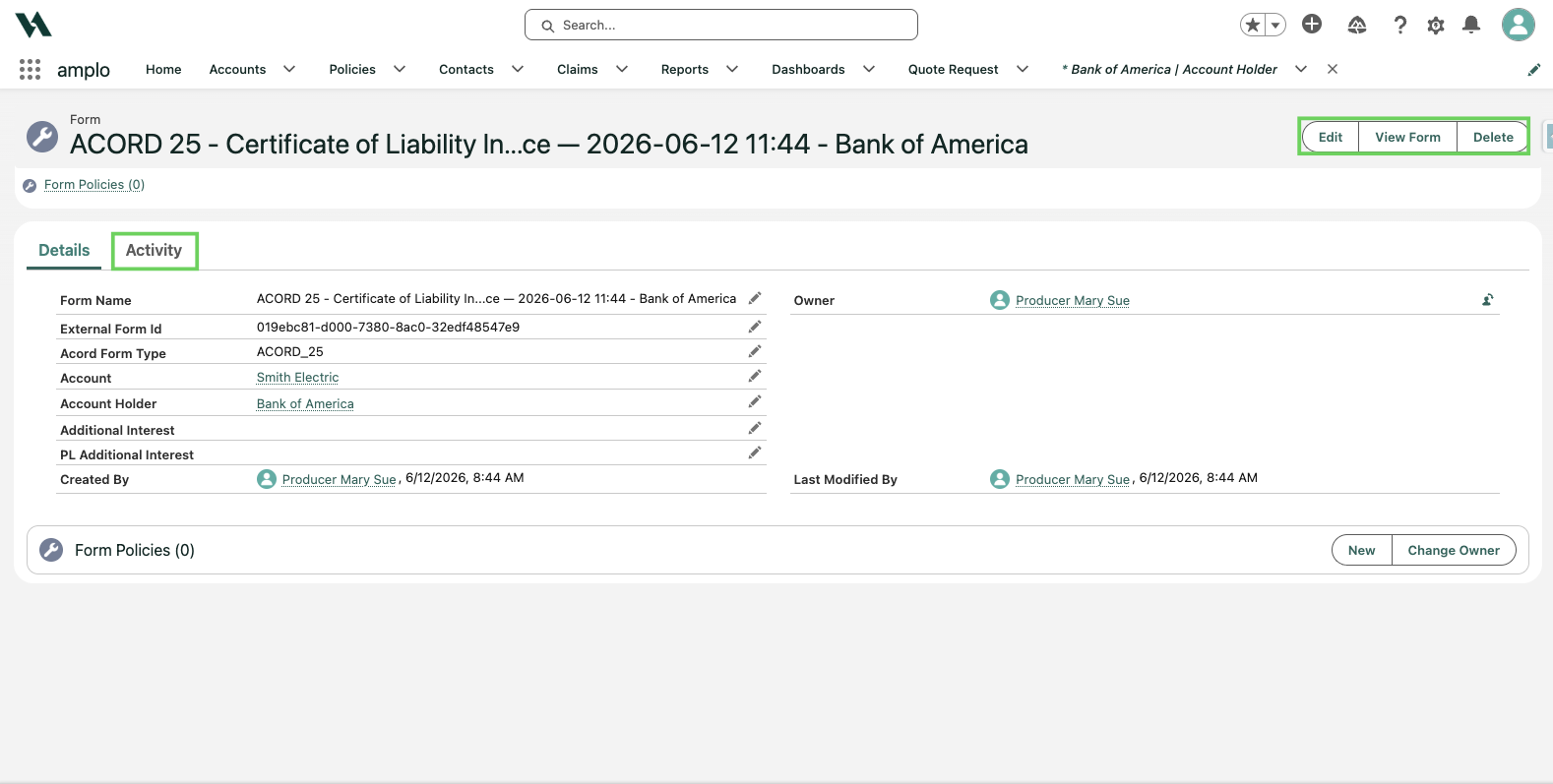Select the Bank of America Account Holder tab
This screenshot has height=784, width=1553.
pyautogui.click(x=1170, y=69)
